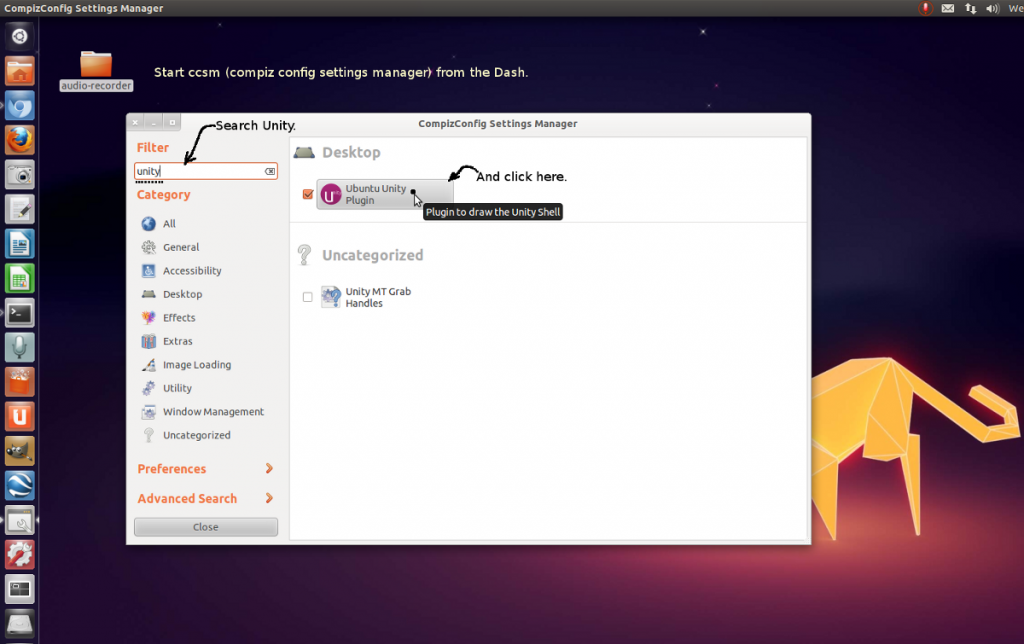Open the audio-recorder folder on desktop

point(96,70)
